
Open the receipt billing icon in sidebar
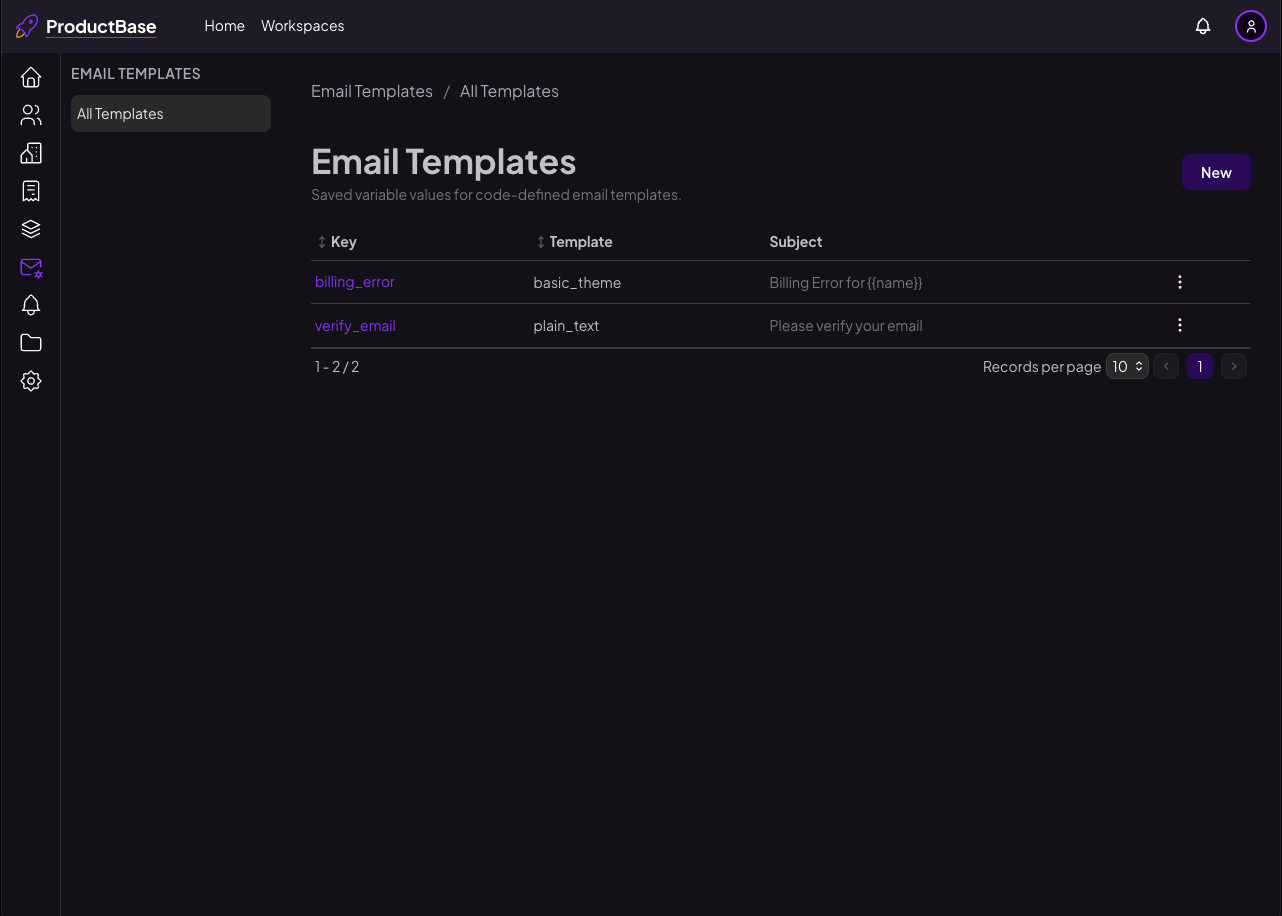[x=31, y=191]
